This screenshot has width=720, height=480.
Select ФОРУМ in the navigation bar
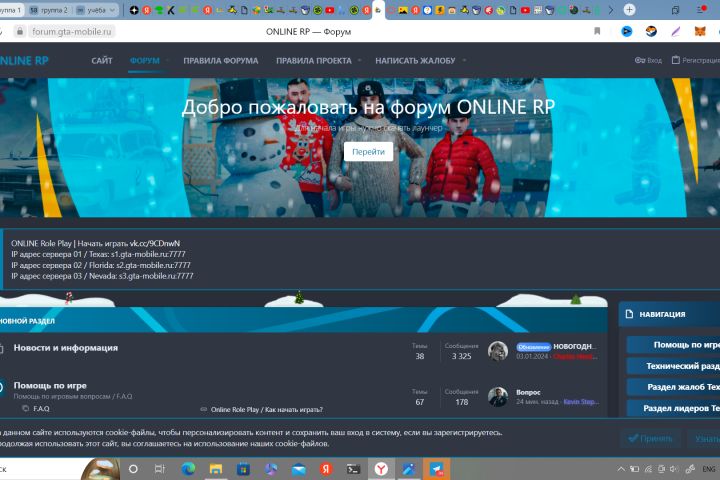pos(145,60)
